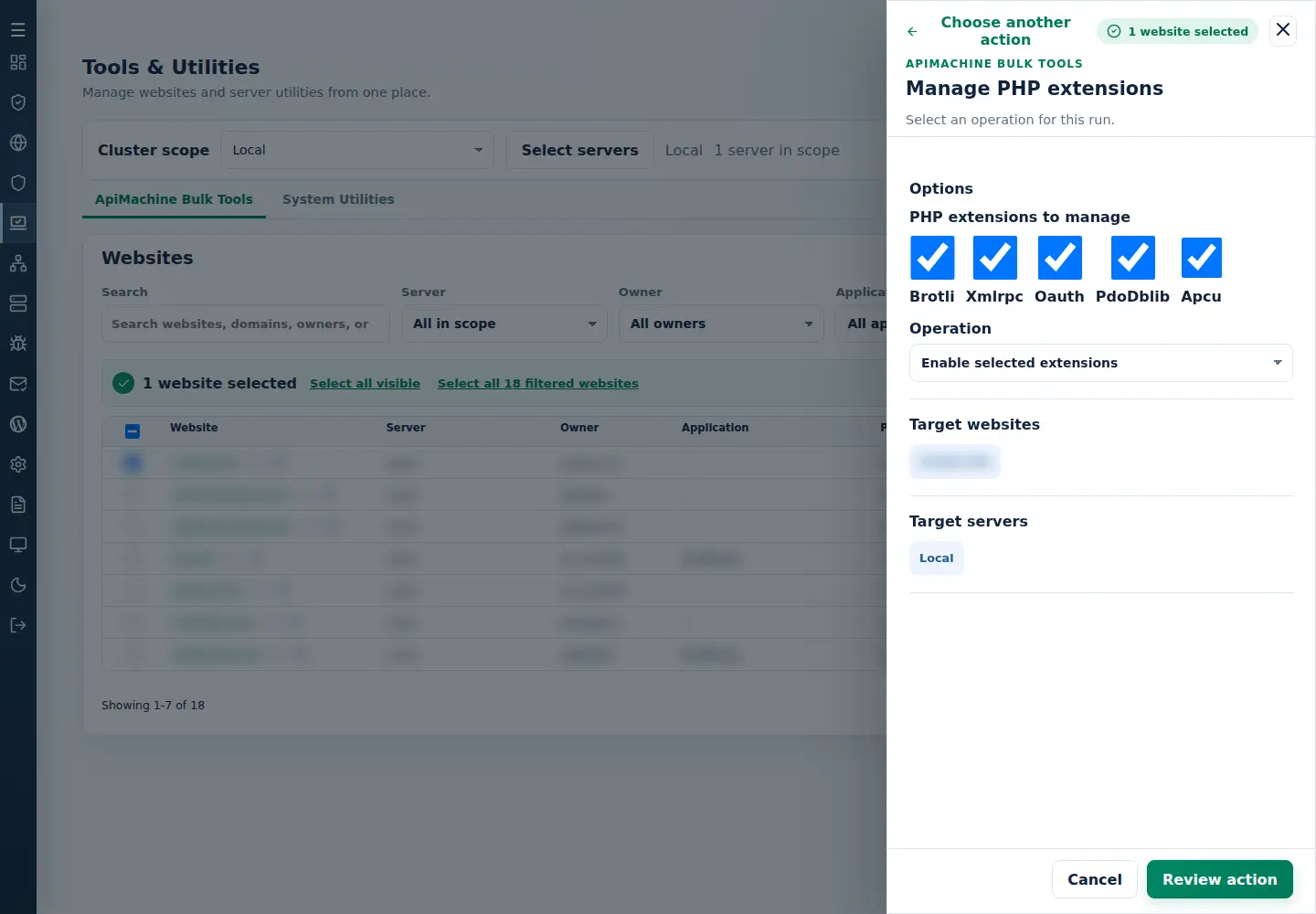Click Select all 18 filtered websites link
This screenshot has height=914, width=1316.
click(538, 384)
